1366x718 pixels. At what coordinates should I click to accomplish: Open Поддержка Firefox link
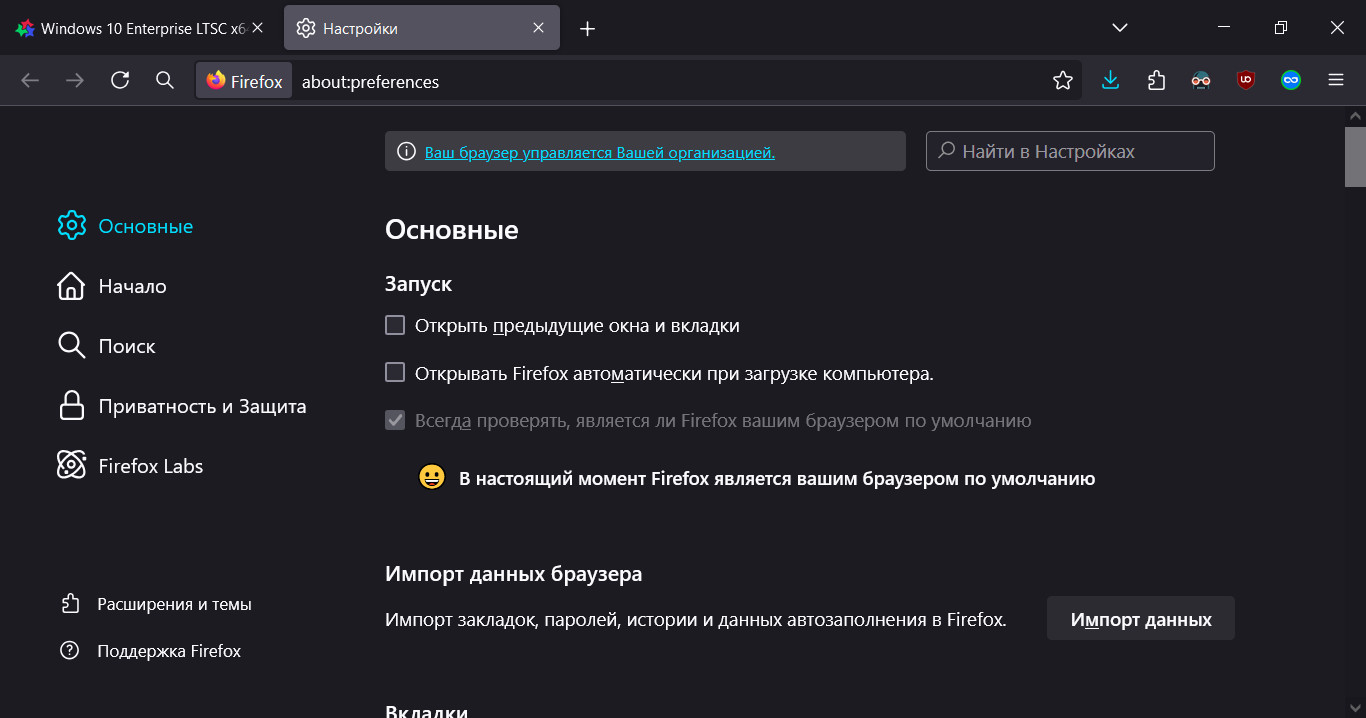tap(169, 651)
